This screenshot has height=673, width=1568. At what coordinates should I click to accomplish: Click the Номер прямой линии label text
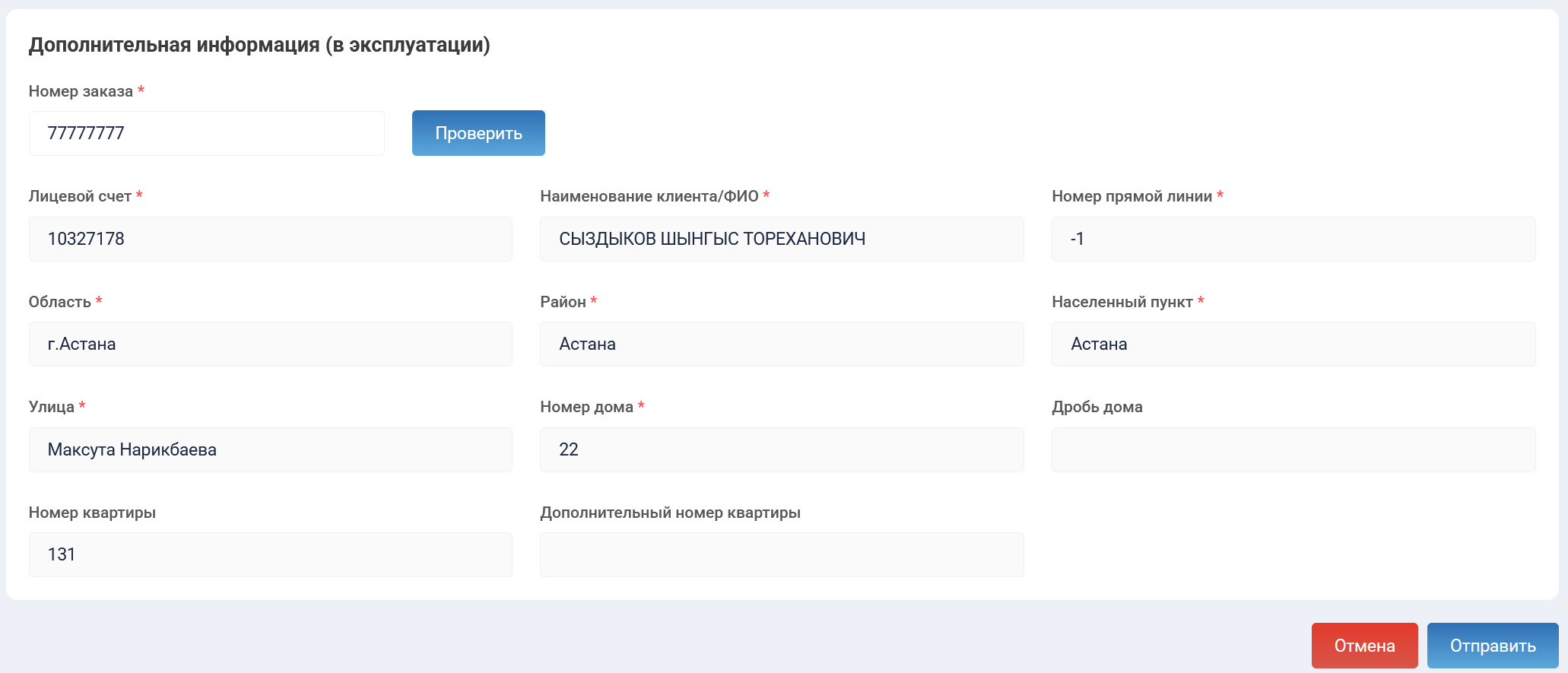(x=1132, y=196)
